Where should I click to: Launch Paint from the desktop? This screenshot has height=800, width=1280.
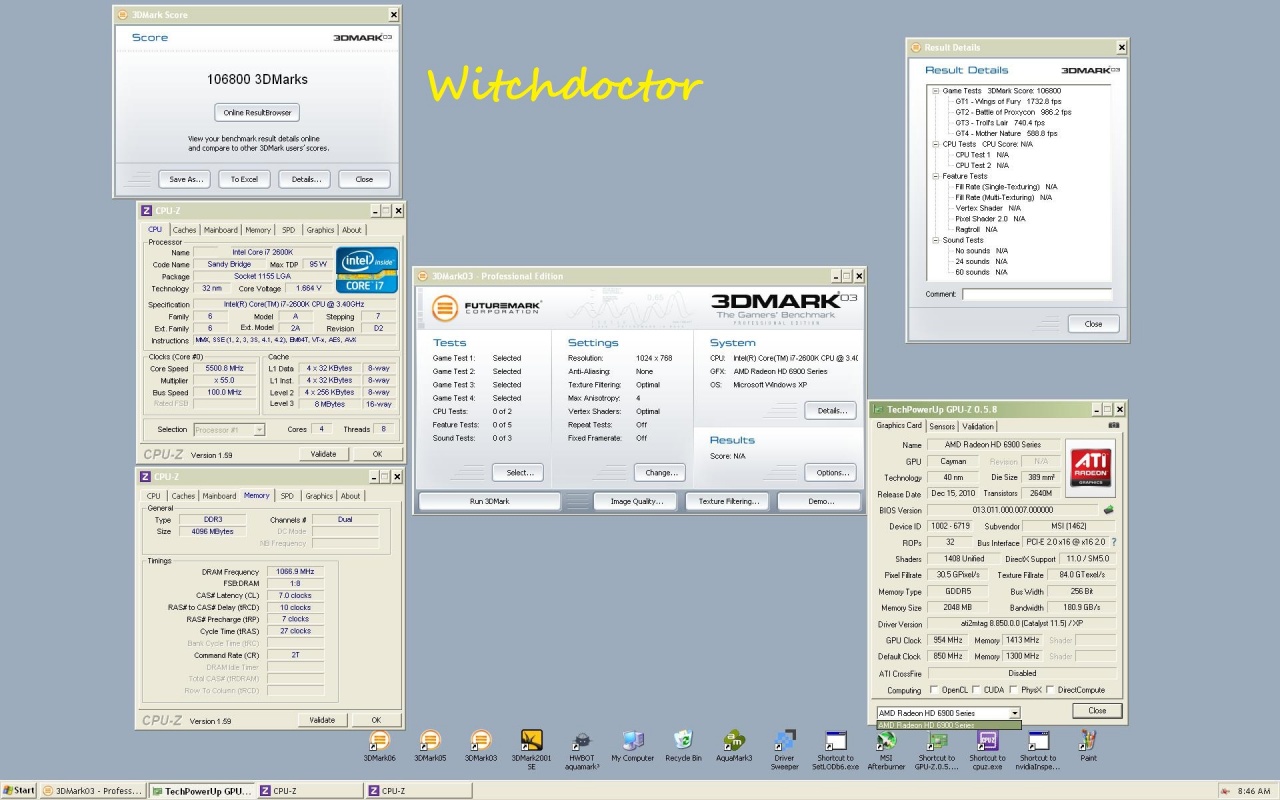[1088, 740]
